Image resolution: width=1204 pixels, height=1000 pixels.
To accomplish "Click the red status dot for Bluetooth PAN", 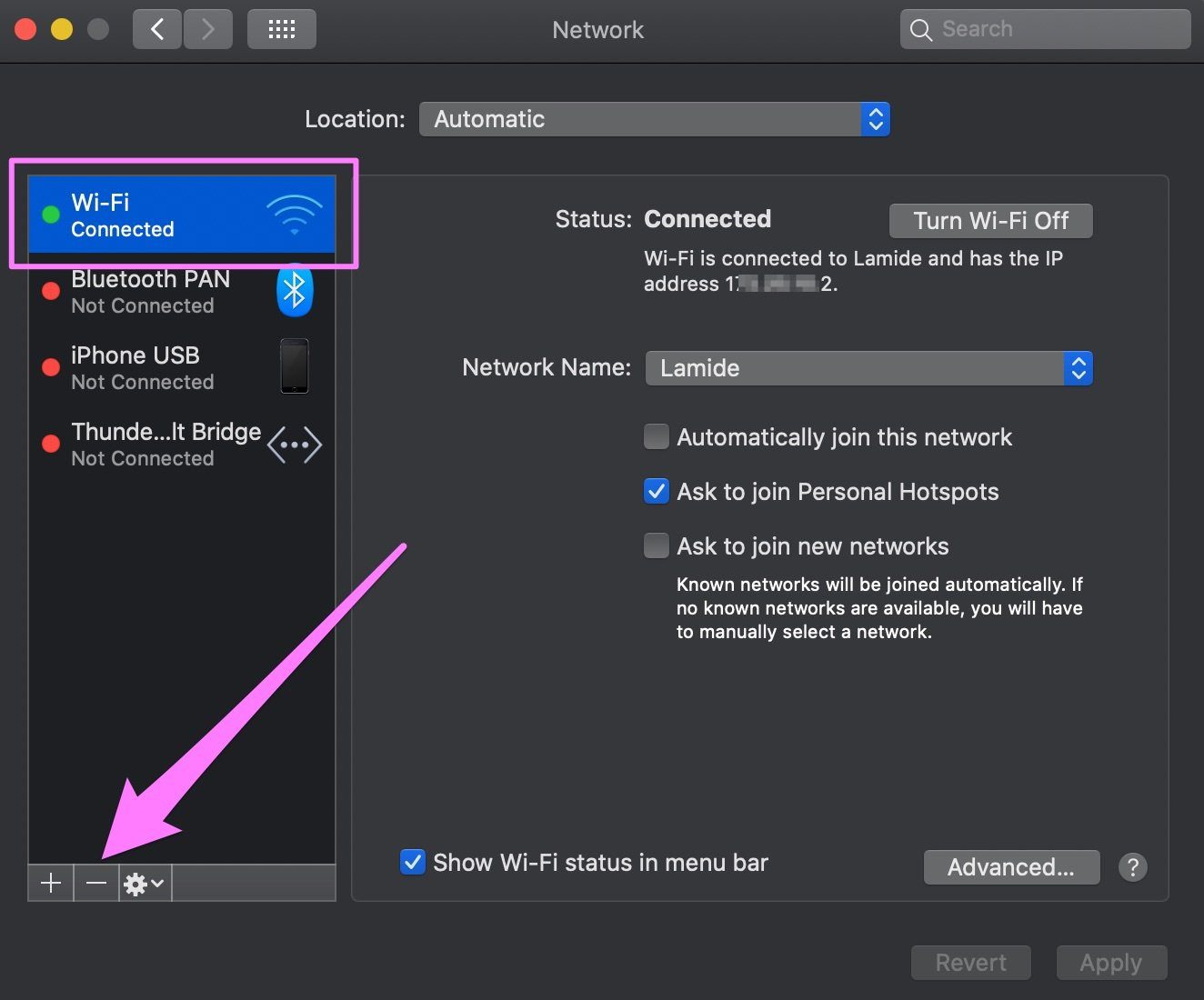I will pyautogui.click(x=51, y=291).
